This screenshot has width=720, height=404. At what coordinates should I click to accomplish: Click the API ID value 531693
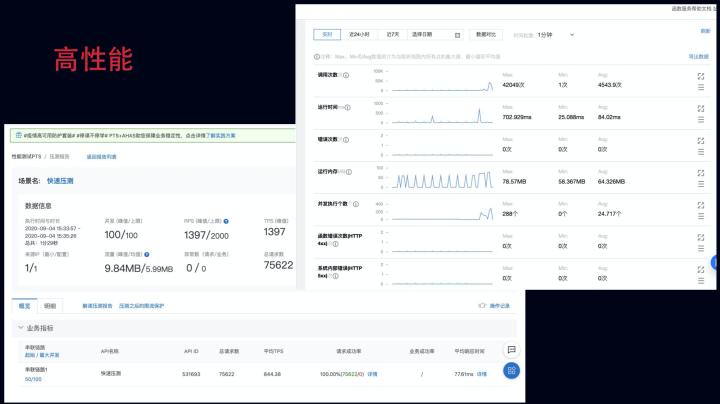click(x=191, y=374)
